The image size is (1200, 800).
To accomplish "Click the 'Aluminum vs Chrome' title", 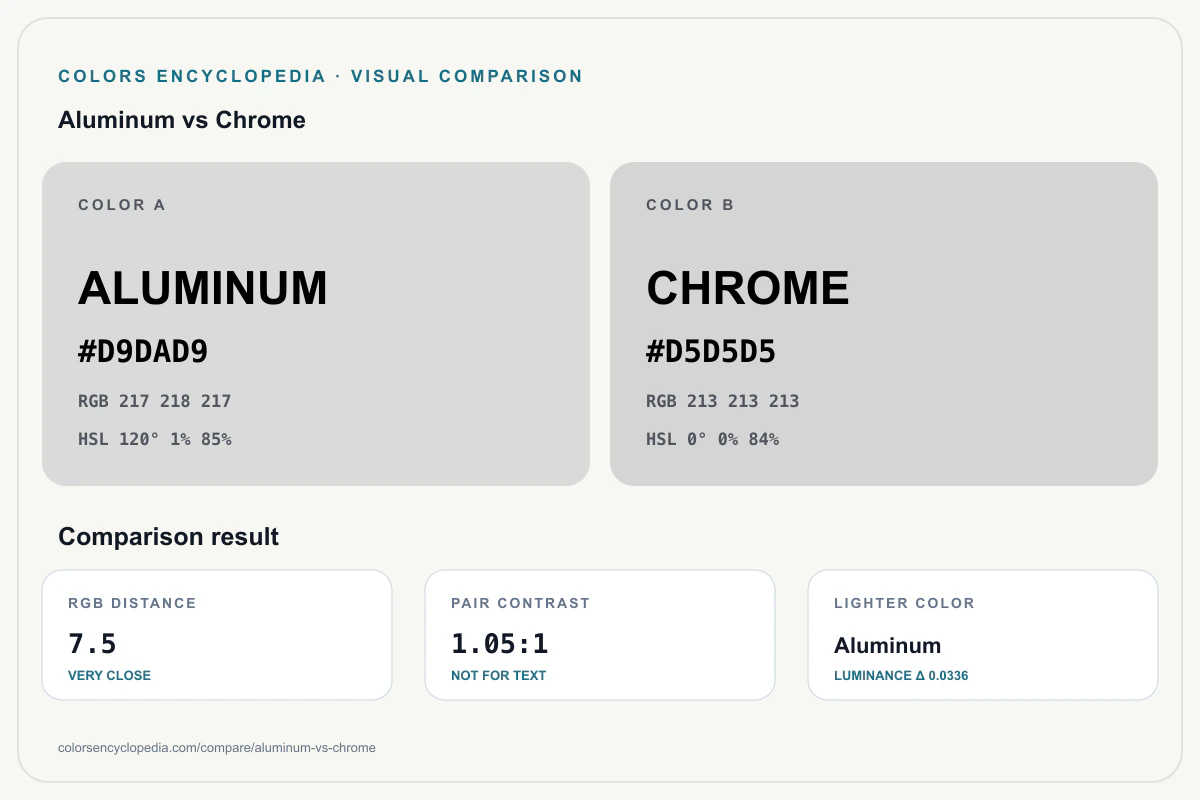I will [182, 120].
